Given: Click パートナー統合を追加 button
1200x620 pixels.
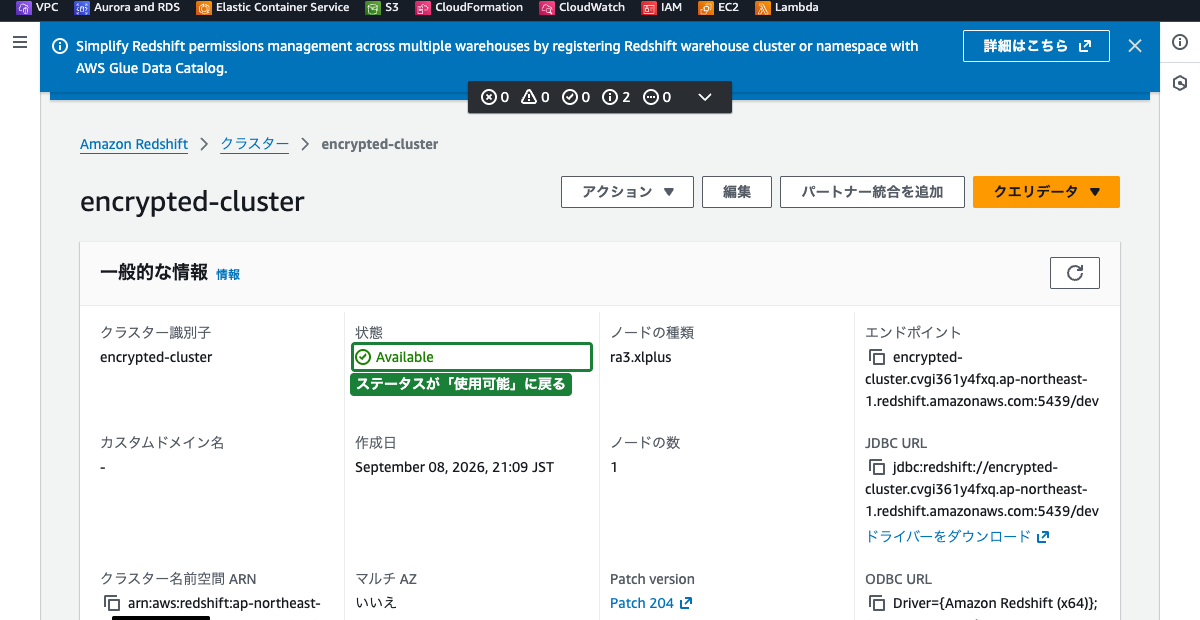Looking at the screenshot, I should [872, 192].
